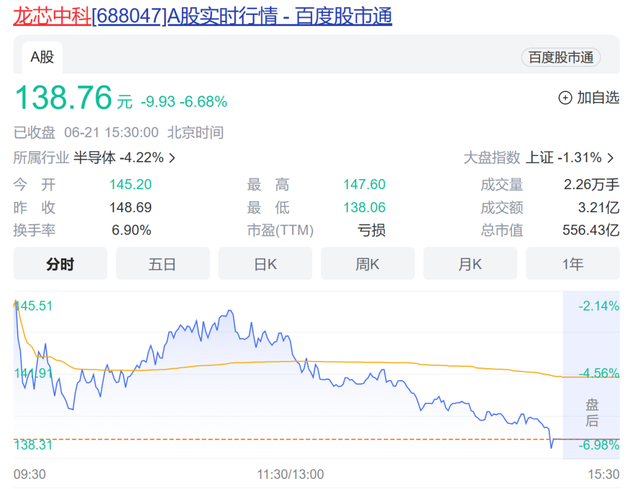640x489 pixels.
Task: Click the 昨收 value 148.69
Action: 131,207
